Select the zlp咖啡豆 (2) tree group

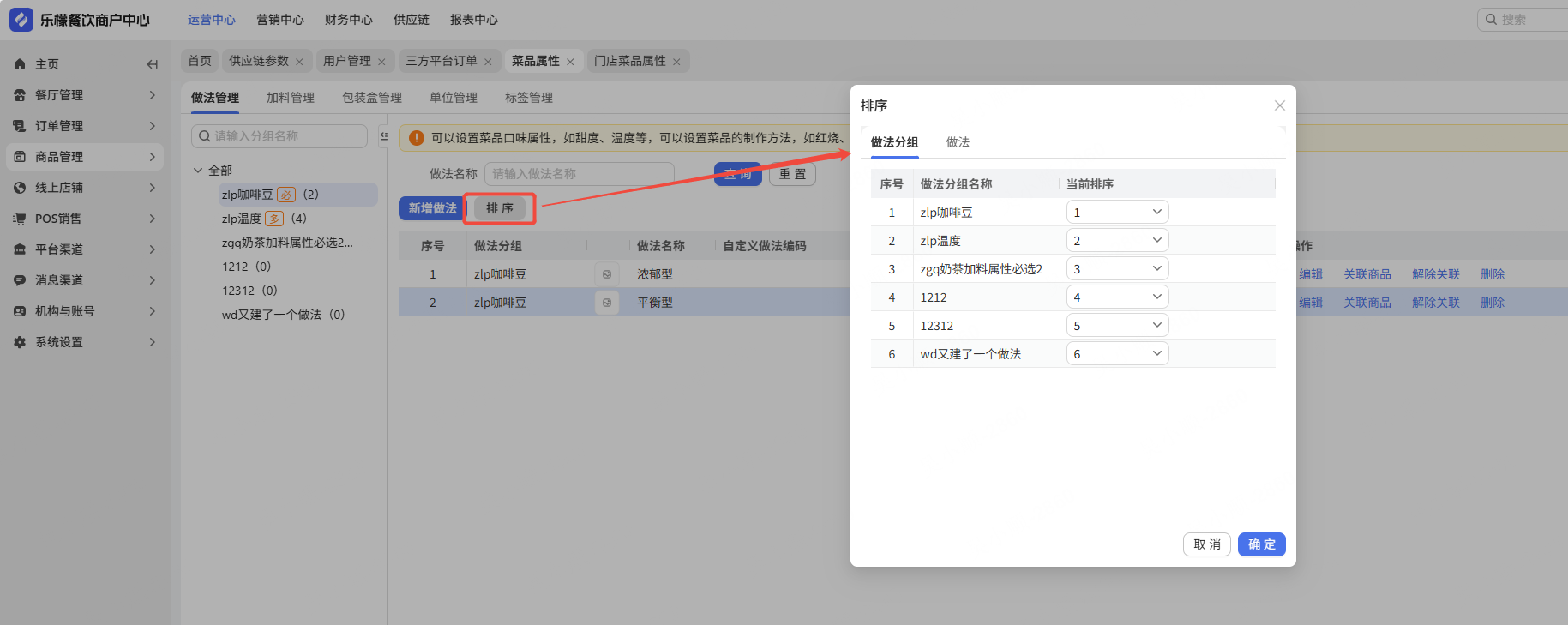(297, 195)
